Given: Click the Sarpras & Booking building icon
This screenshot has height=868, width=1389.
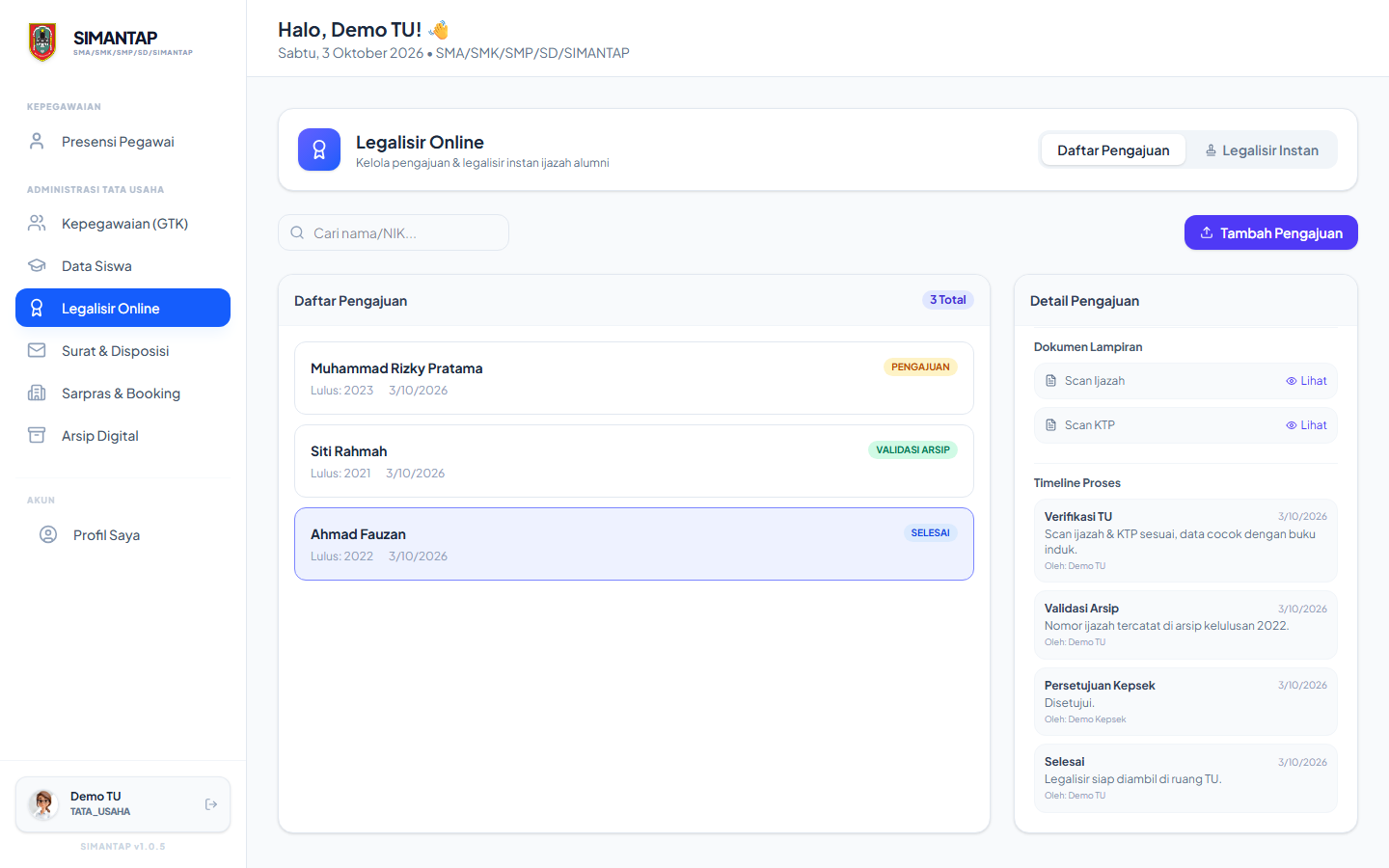Looking at the screenshot, I should click(x=37, y=393).
